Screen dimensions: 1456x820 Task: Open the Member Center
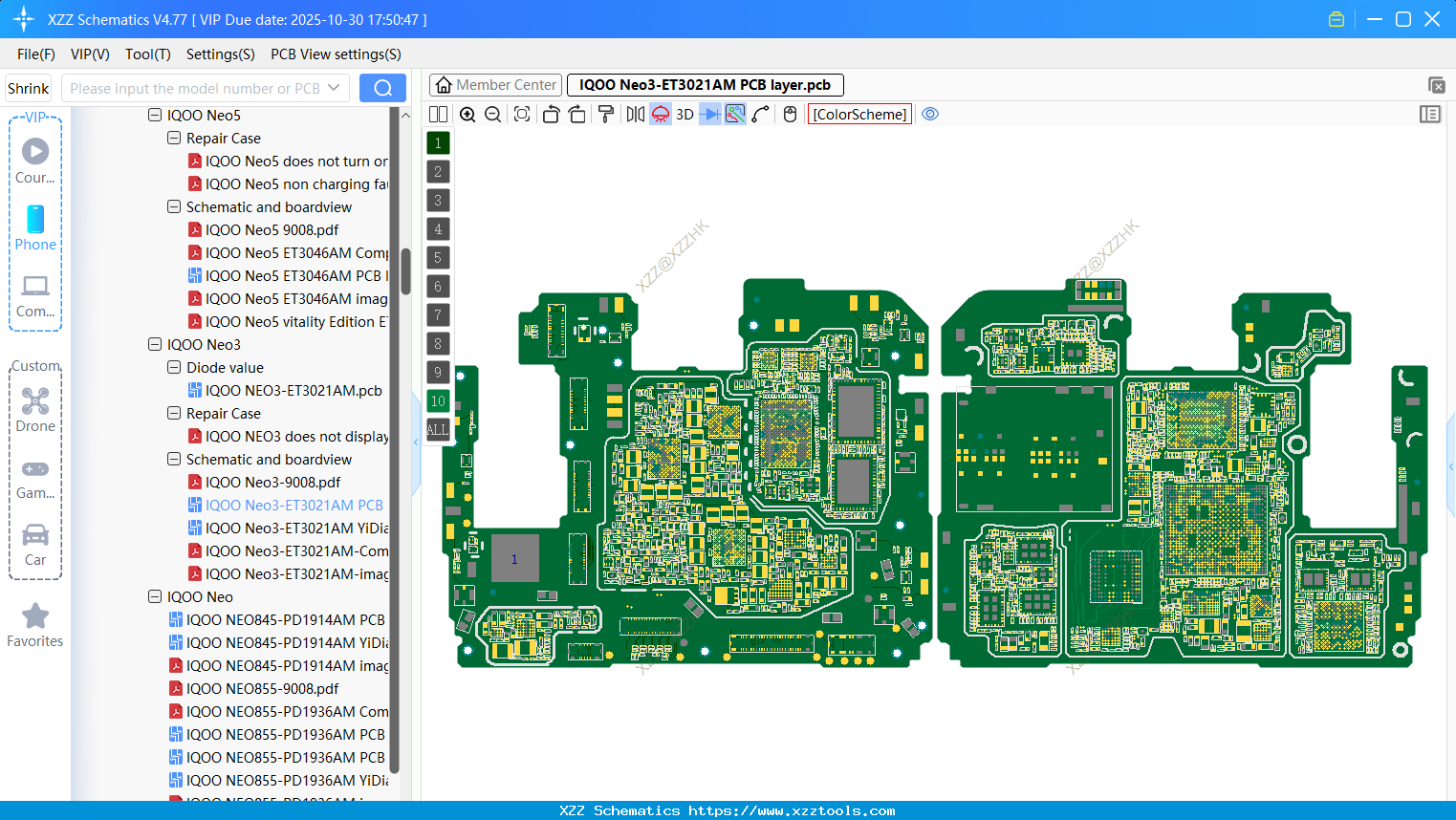495,84
